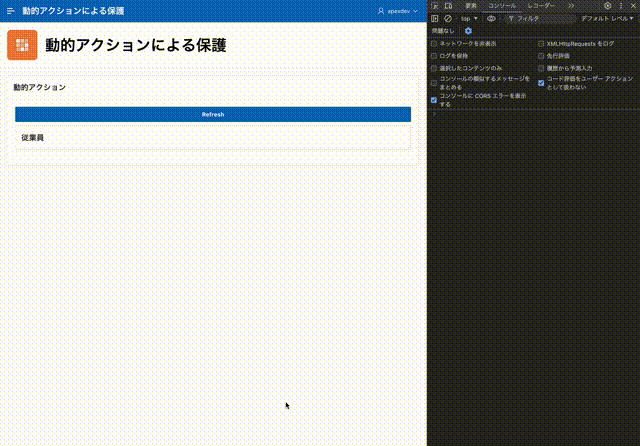This screenshot has width=640, height=446.
Task: Focus the フィルタ input field
Action: pyautogui.click(x=540, y=18)
